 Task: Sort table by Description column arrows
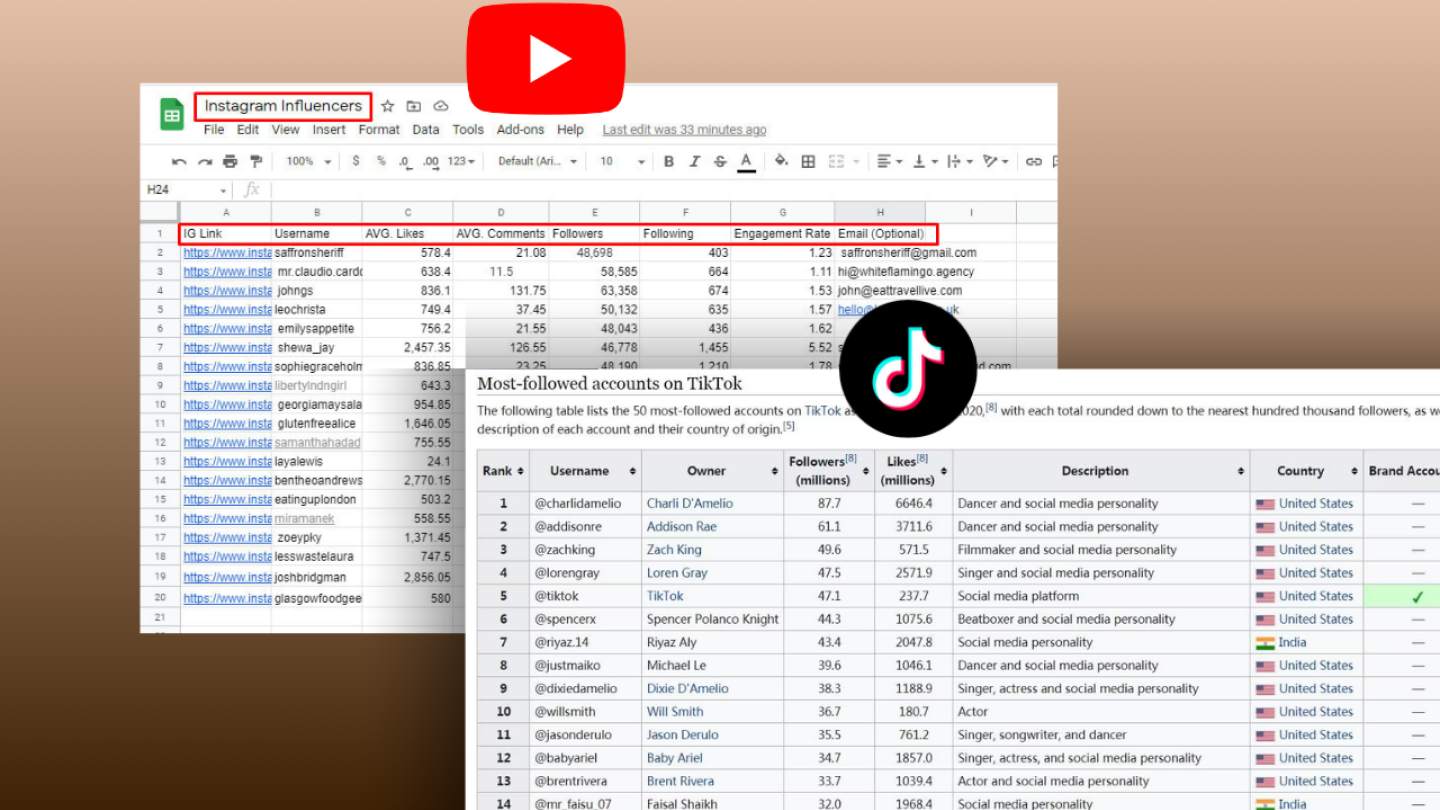[x=1241, y=471]
